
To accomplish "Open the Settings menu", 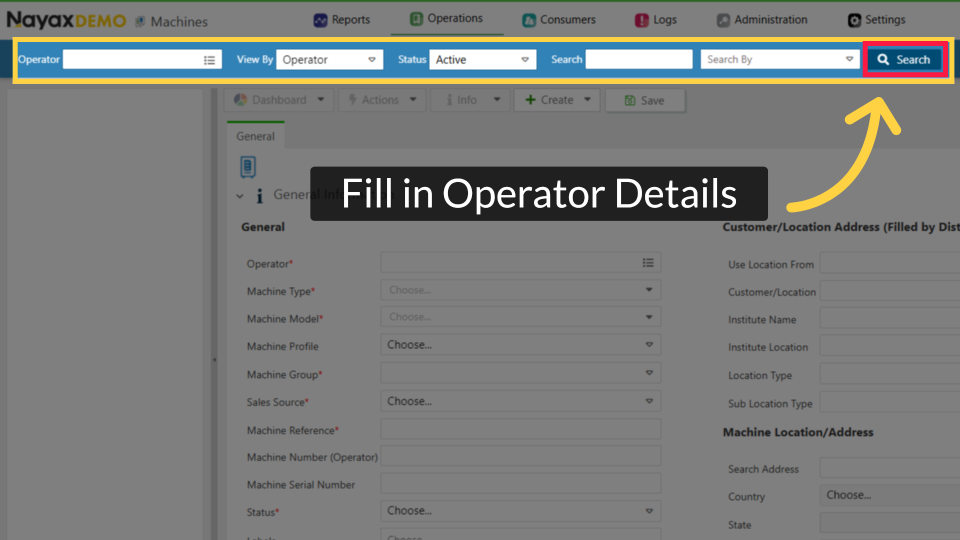I will click(876, 20).
